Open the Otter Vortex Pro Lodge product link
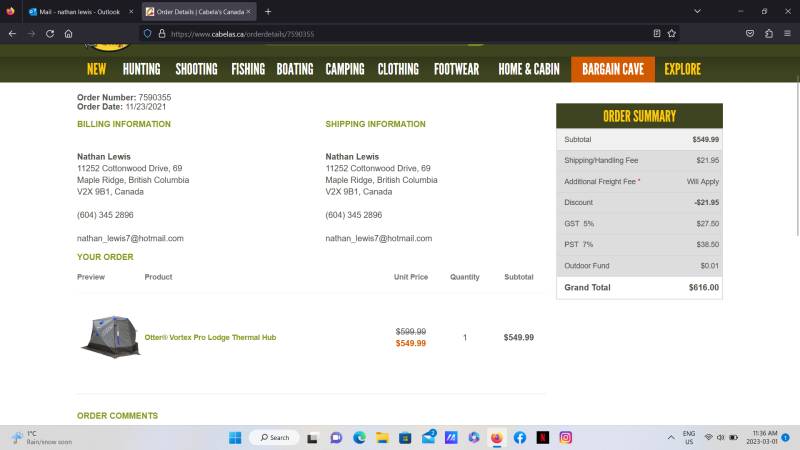Image resolution: width=800 pixels, height=450 pixels. click(210, 337)
